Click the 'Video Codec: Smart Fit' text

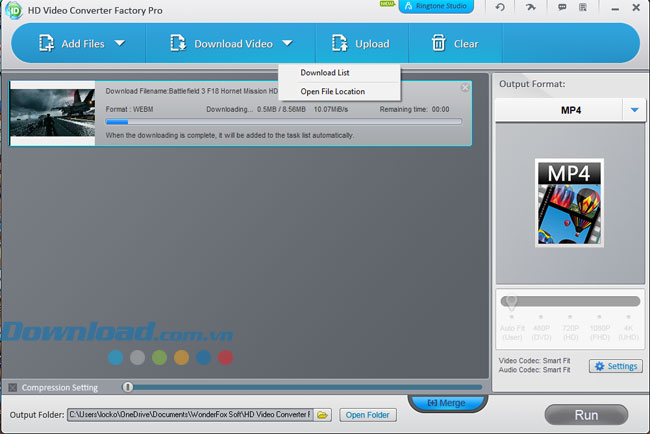534,361
